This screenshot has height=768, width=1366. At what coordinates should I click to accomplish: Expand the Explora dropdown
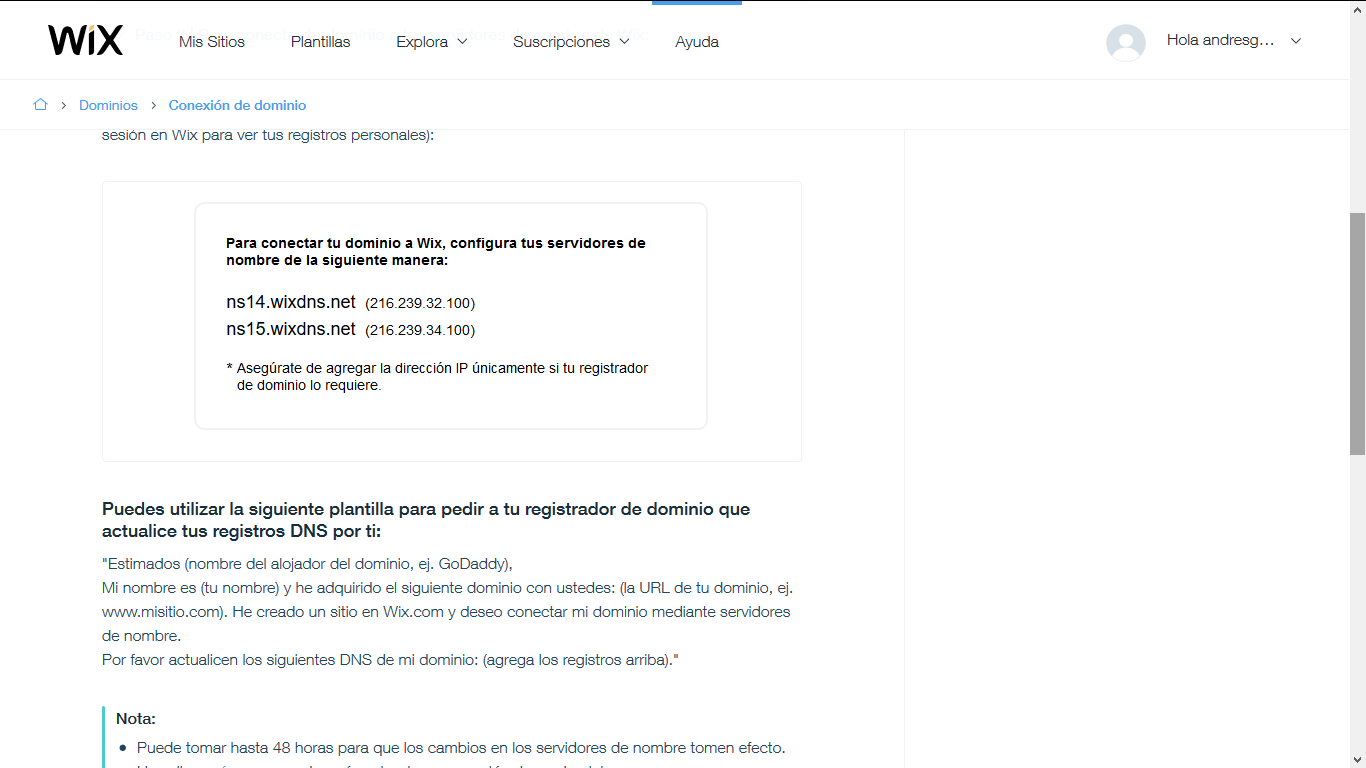[431, 42]
